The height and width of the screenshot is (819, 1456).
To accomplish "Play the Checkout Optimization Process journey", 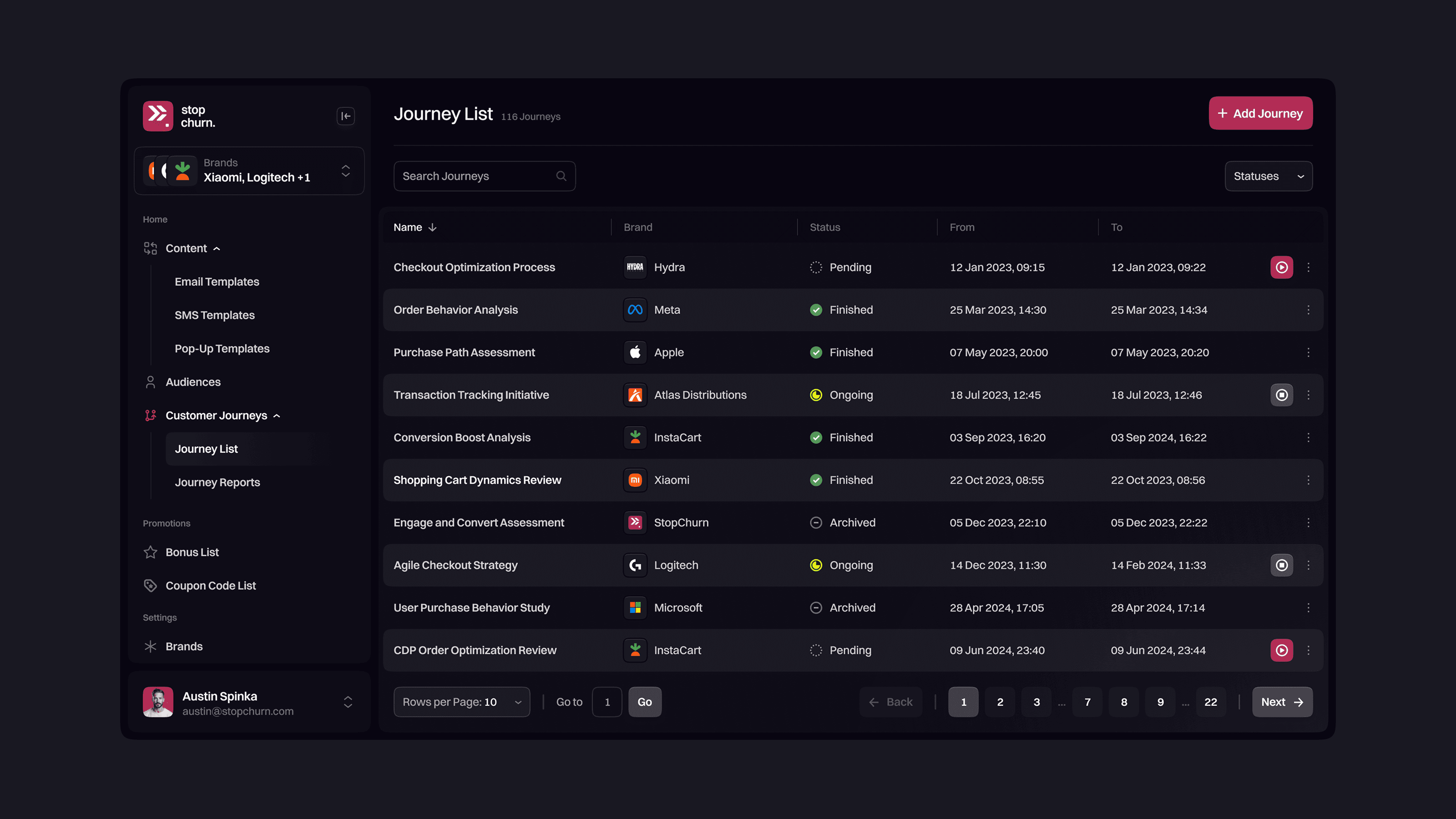I will tap(1281, 267).
